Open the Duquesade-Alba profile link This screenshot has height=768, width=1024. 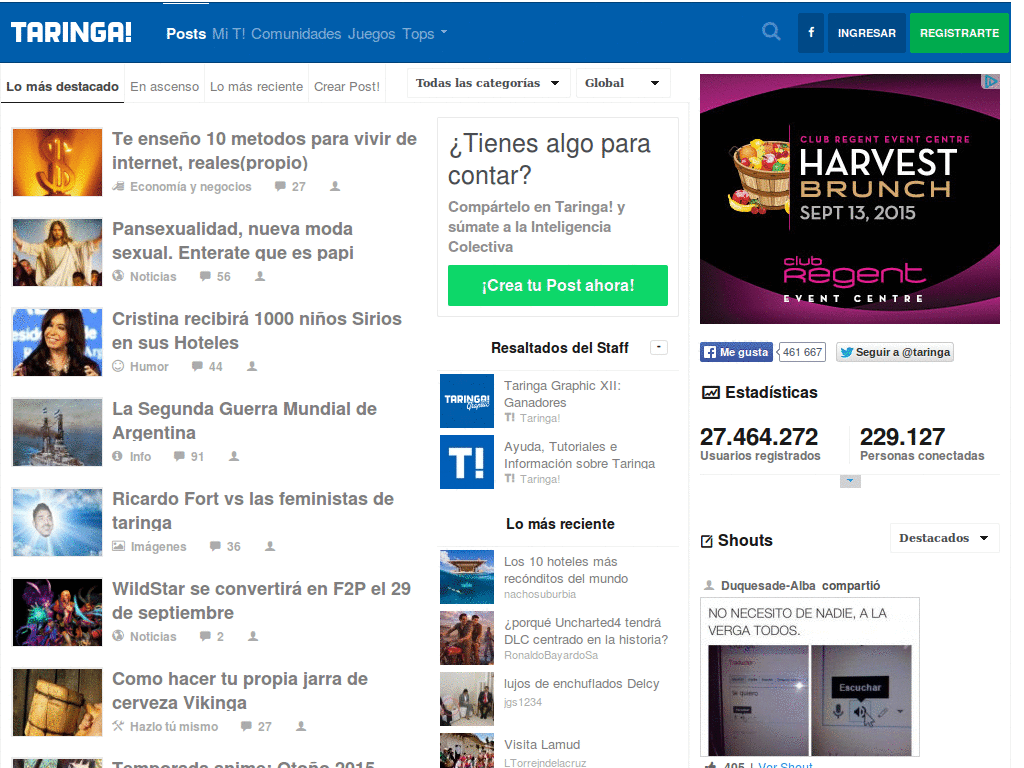pos(768,586)
